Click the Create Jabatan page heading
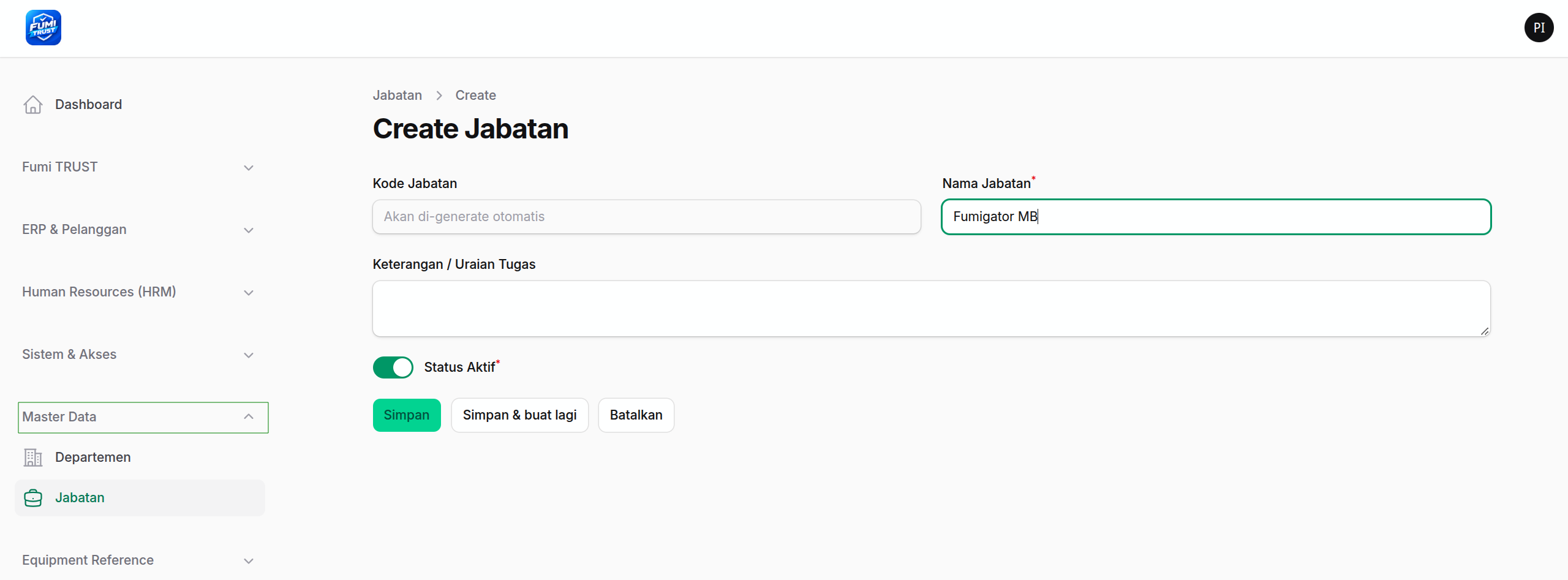Viewport: 1568px width, 580px height. tap(471, 129)
